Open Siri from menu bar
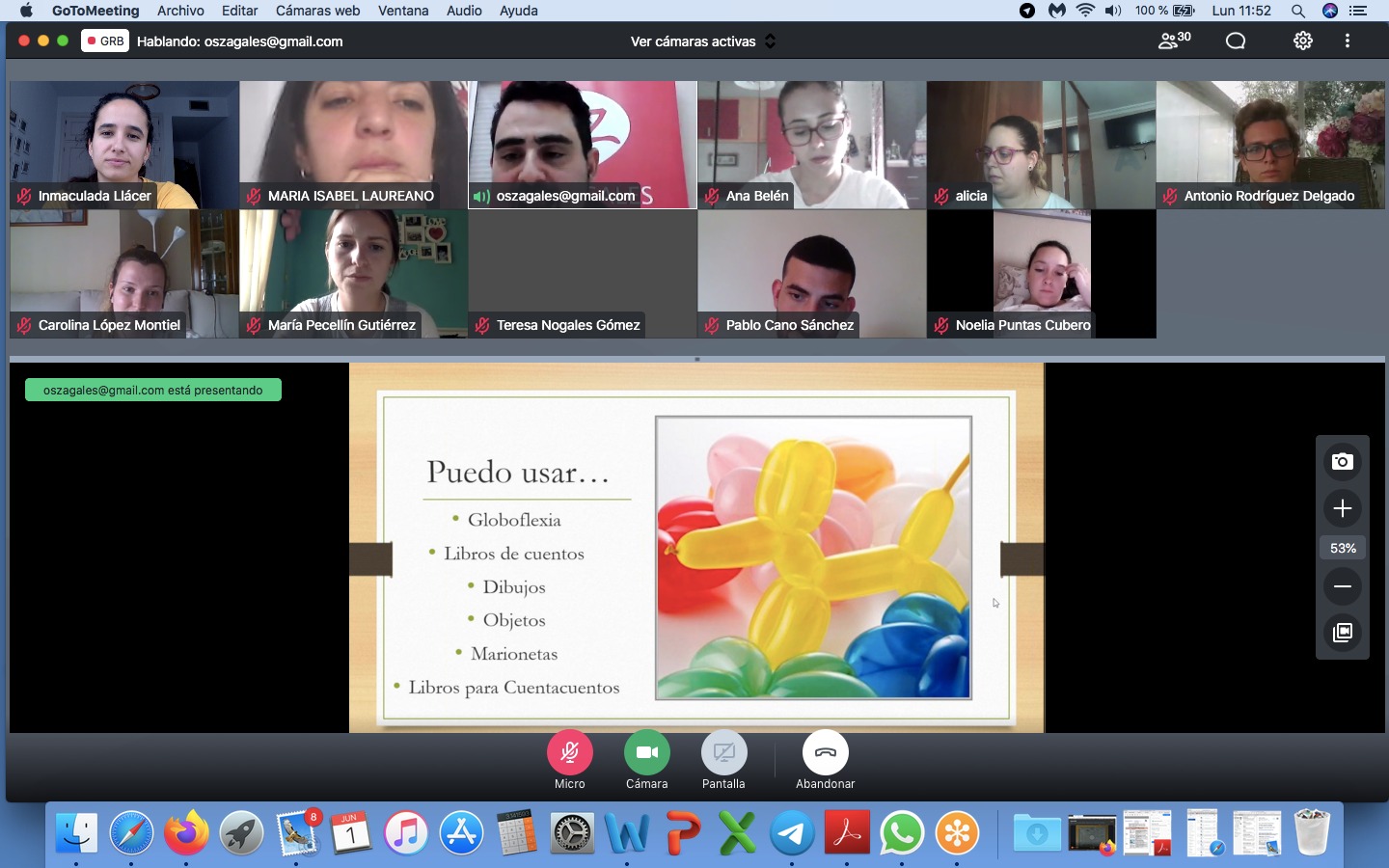1389x868 pixels. point(1330,11)
